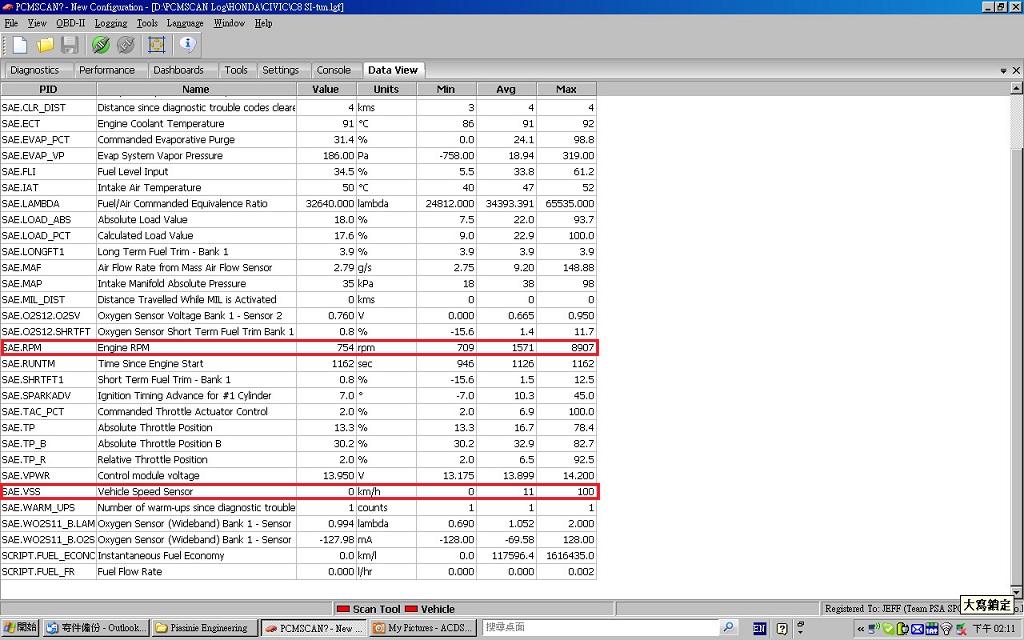This screenshot has height=640, width=1024.
Task: Click the desktop search input field
Action: (600, 627)
